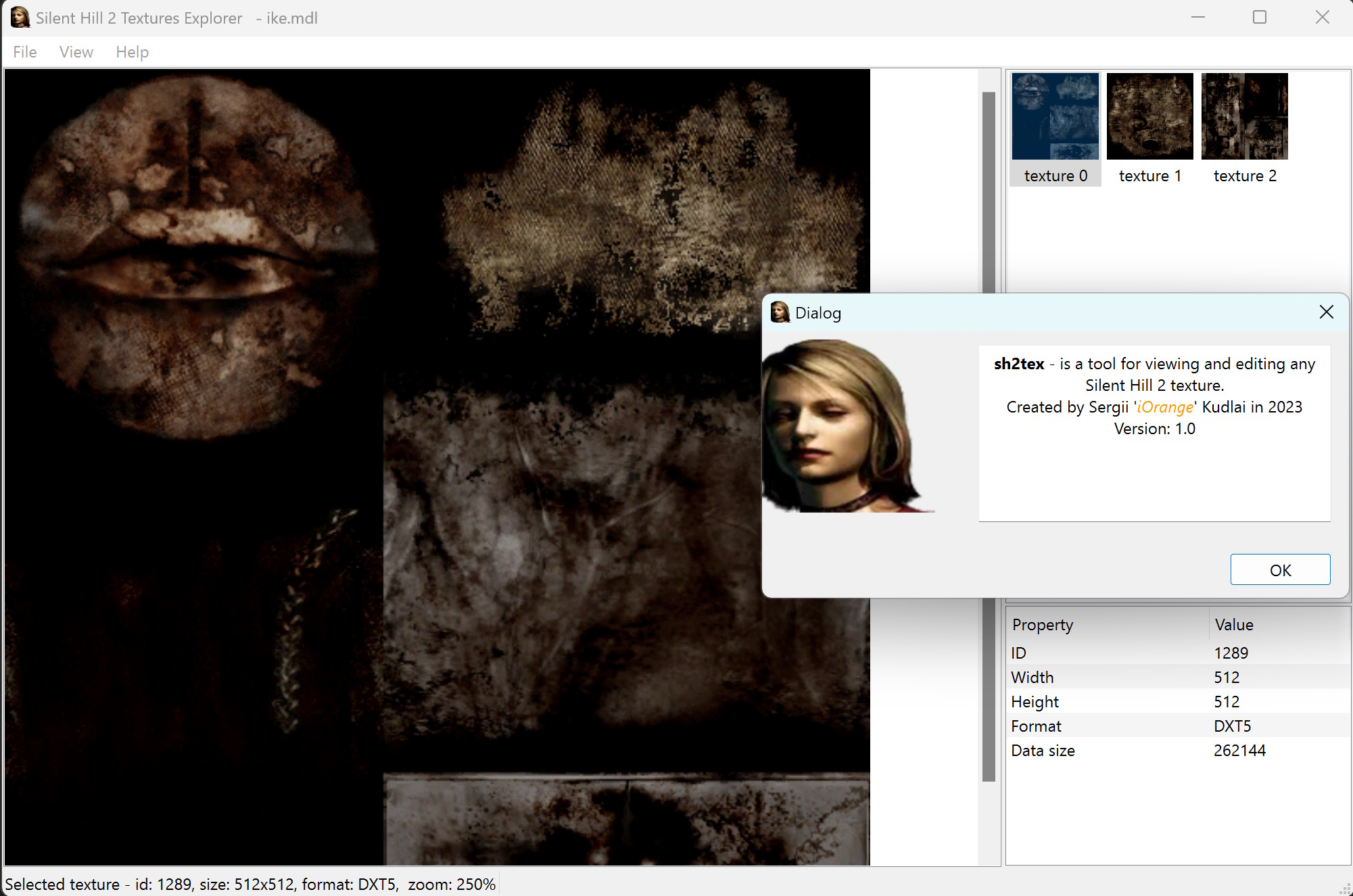Image resolution: width=1353 pixels, height=896 pixels.
Task: Open the Help menu
Action: (132, 52)
